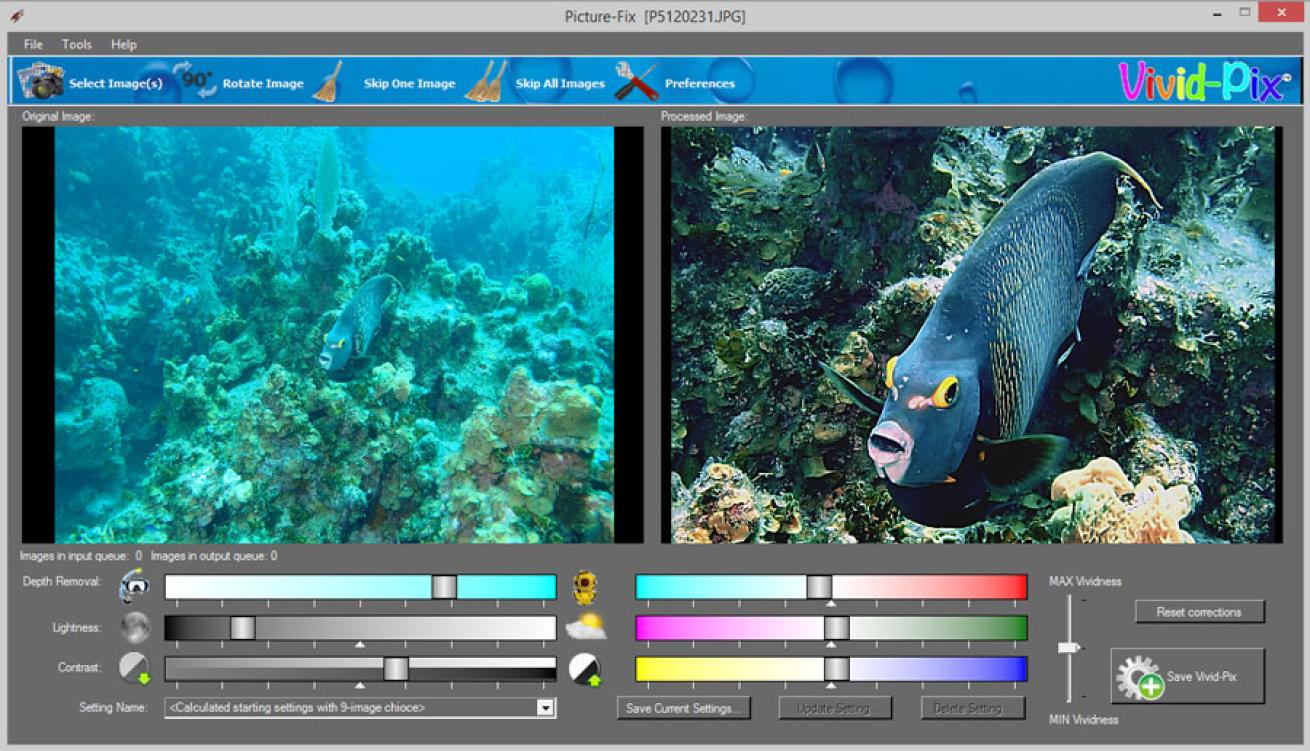
Task: Click the dark moon Lightness icon
Action: pyautogui.click(x=135, y=628)
